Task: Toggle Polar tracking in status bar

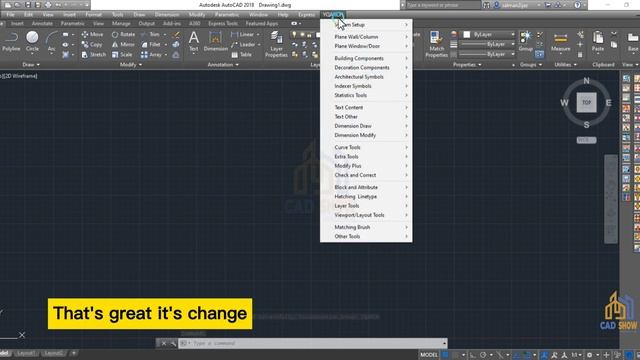Action: click(x=483, y=355)
